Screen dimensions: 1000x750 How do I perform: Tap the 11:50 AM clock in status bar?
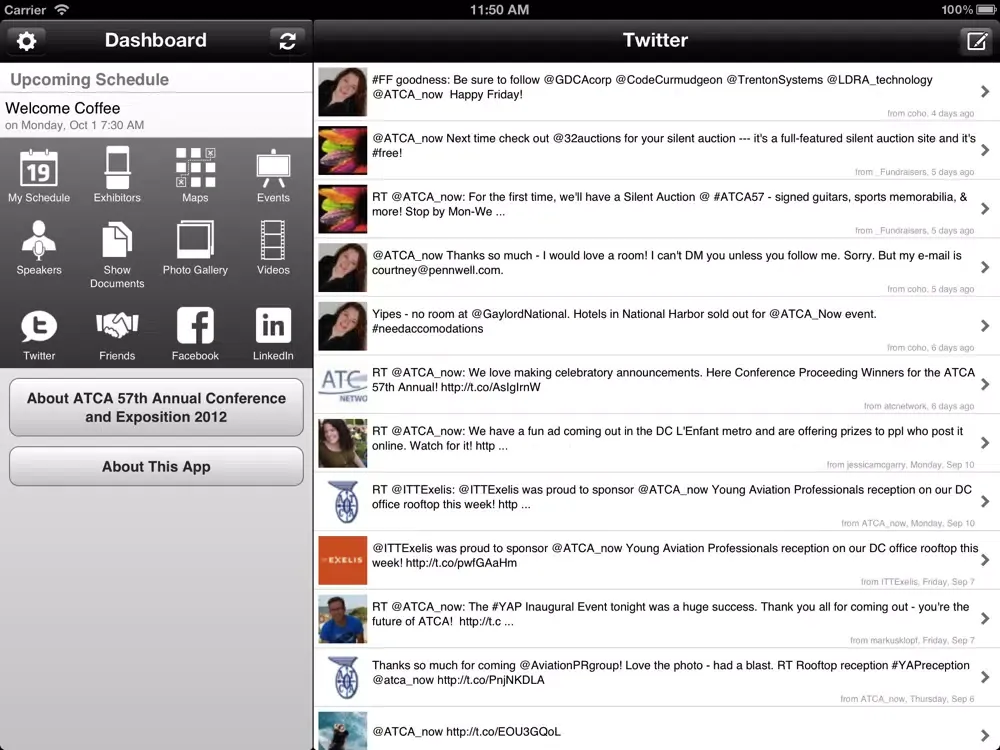click(499, 10)
